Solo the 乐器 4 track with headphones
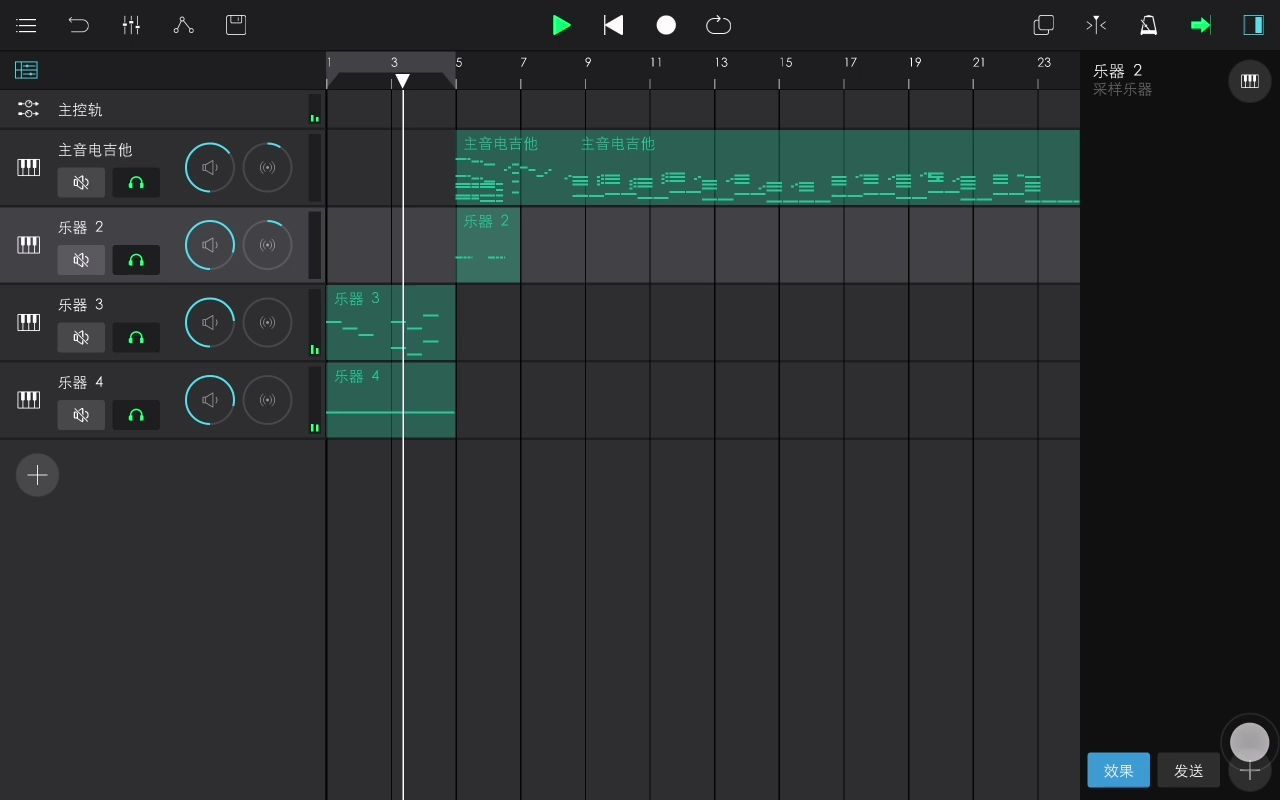This screenshot has height=800, width=1280. (136, 415)
